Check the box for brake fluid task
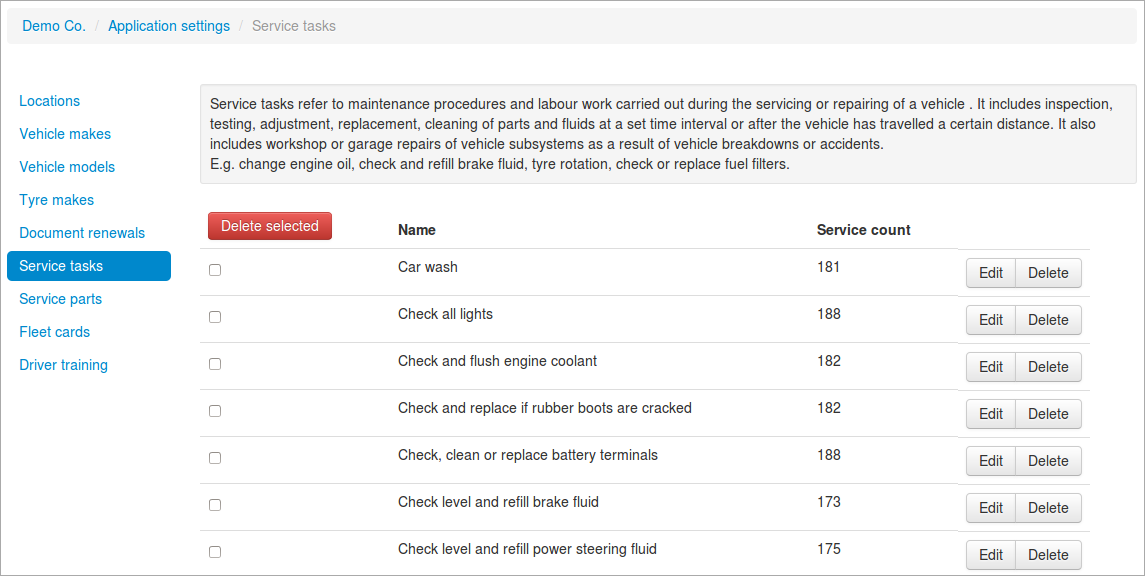1145x576 pixels. tap(215, 505)
